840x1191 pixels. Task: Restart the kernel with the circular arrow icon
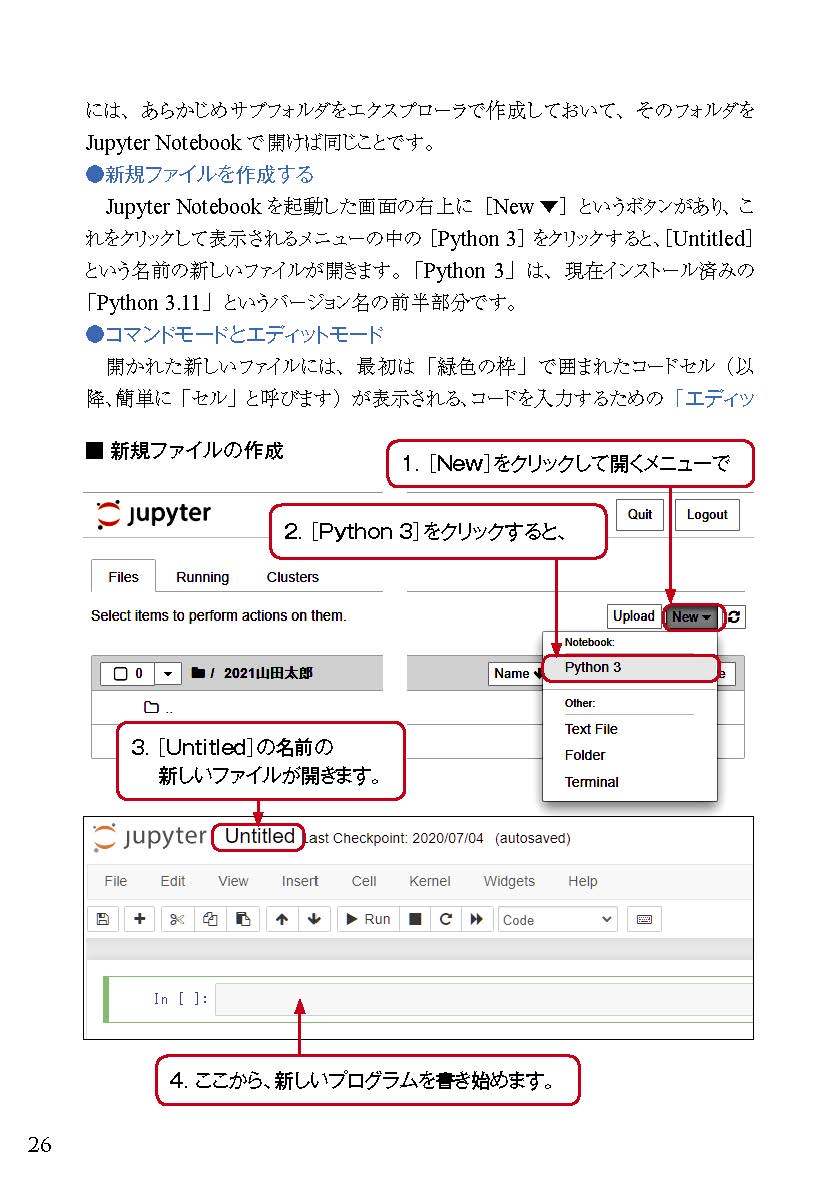click(x=446, y=919)
